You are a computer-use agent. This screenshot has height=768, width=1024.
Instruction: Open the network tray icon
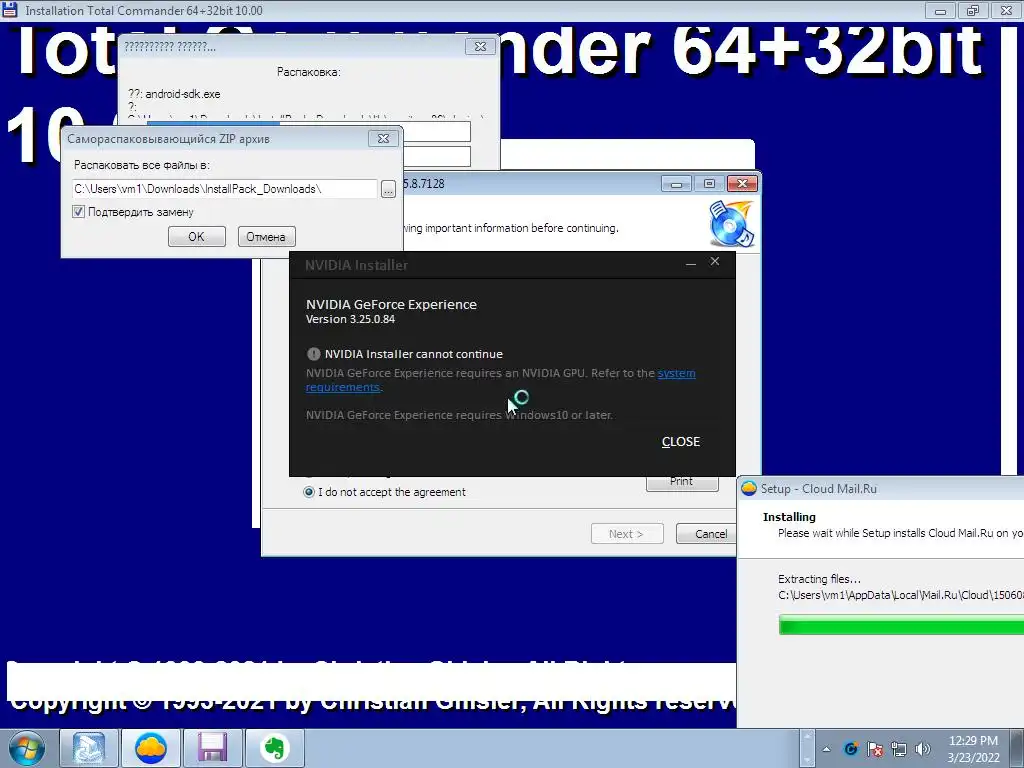[x=899, y=749]
